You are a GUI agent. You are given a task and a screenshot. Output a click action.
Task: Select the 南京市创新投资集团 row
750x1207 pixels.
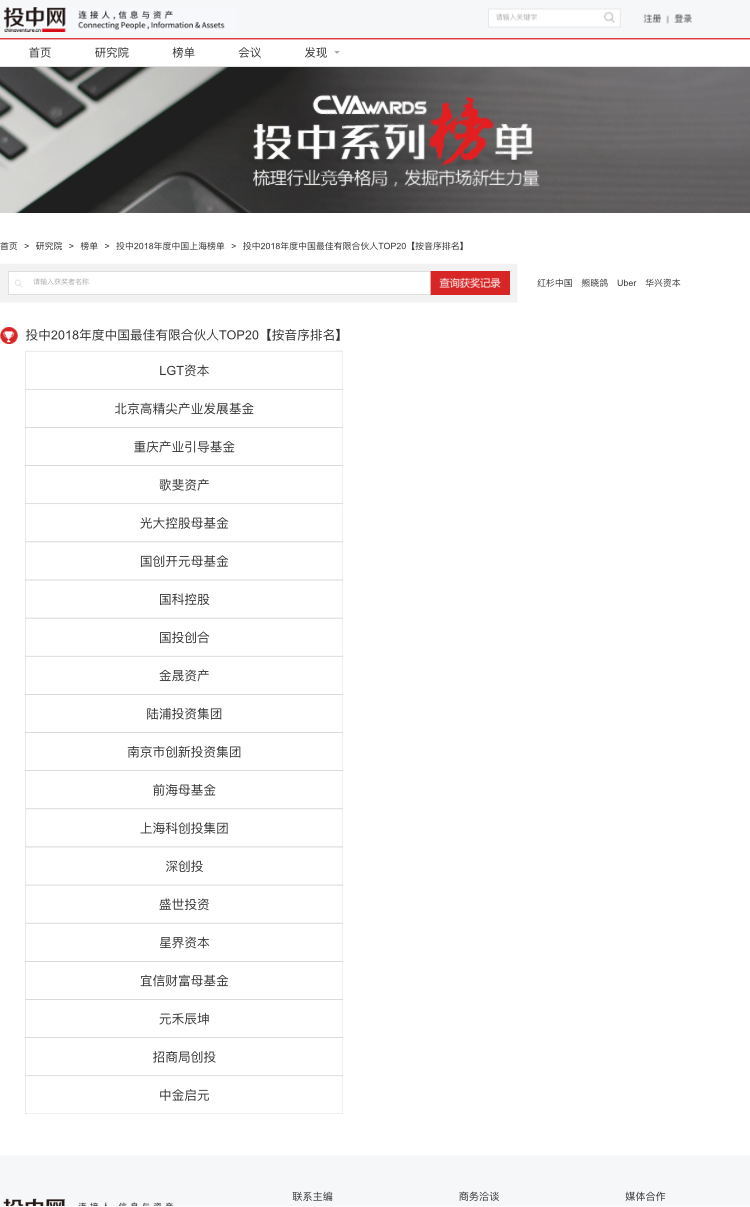[x=184, y=751]
